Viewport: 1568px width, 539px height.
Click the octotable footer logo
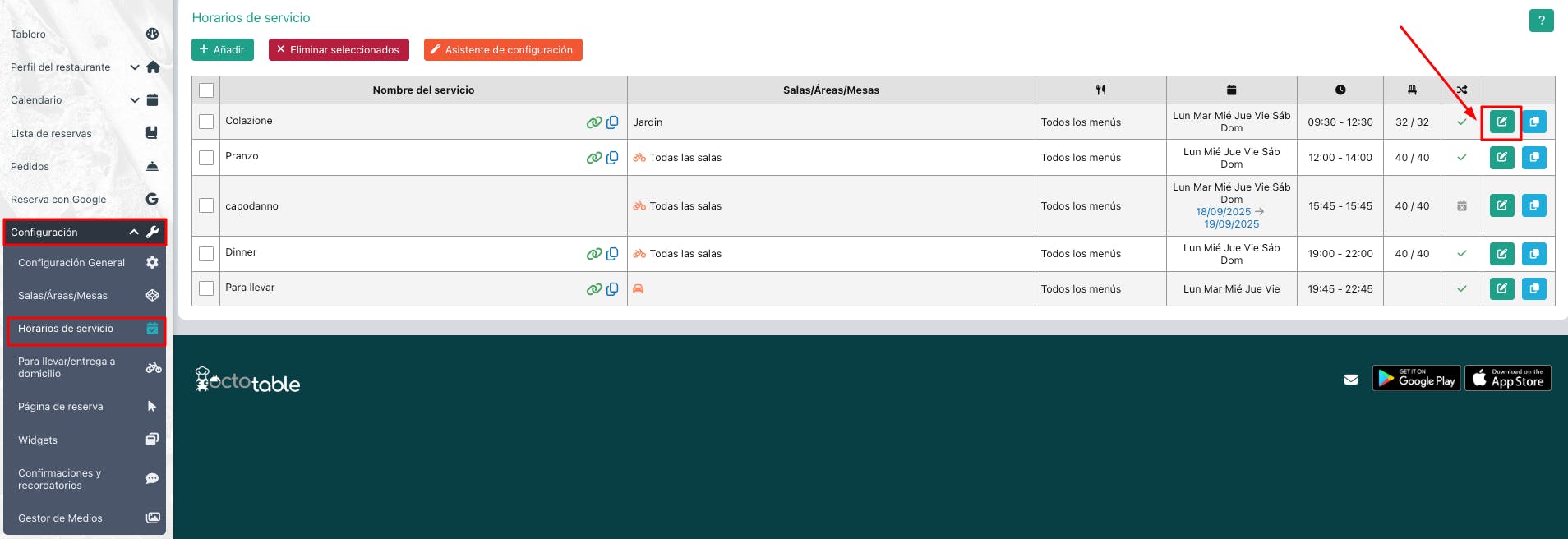click(x=247, y=380)
